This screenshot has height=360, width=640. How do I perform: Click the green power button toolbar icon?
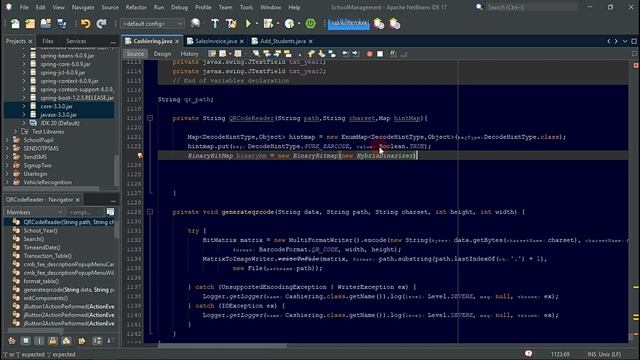pyautogui.click(x=311, y=24)
